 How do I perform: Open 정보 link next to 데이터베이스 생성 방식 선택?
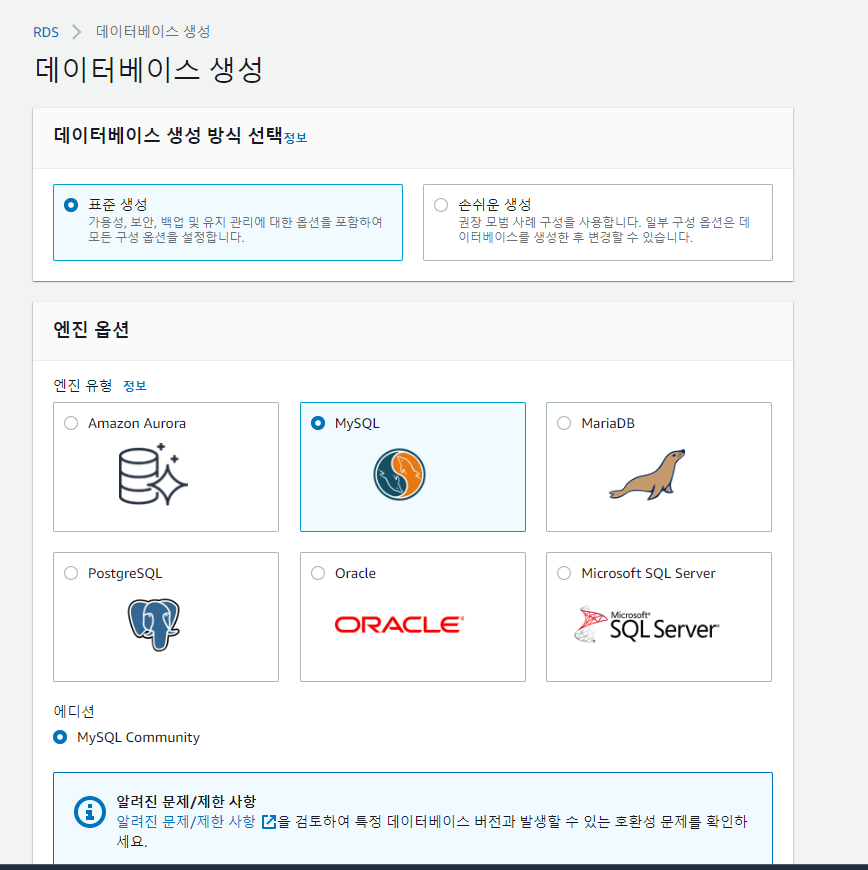pos(295,138)
